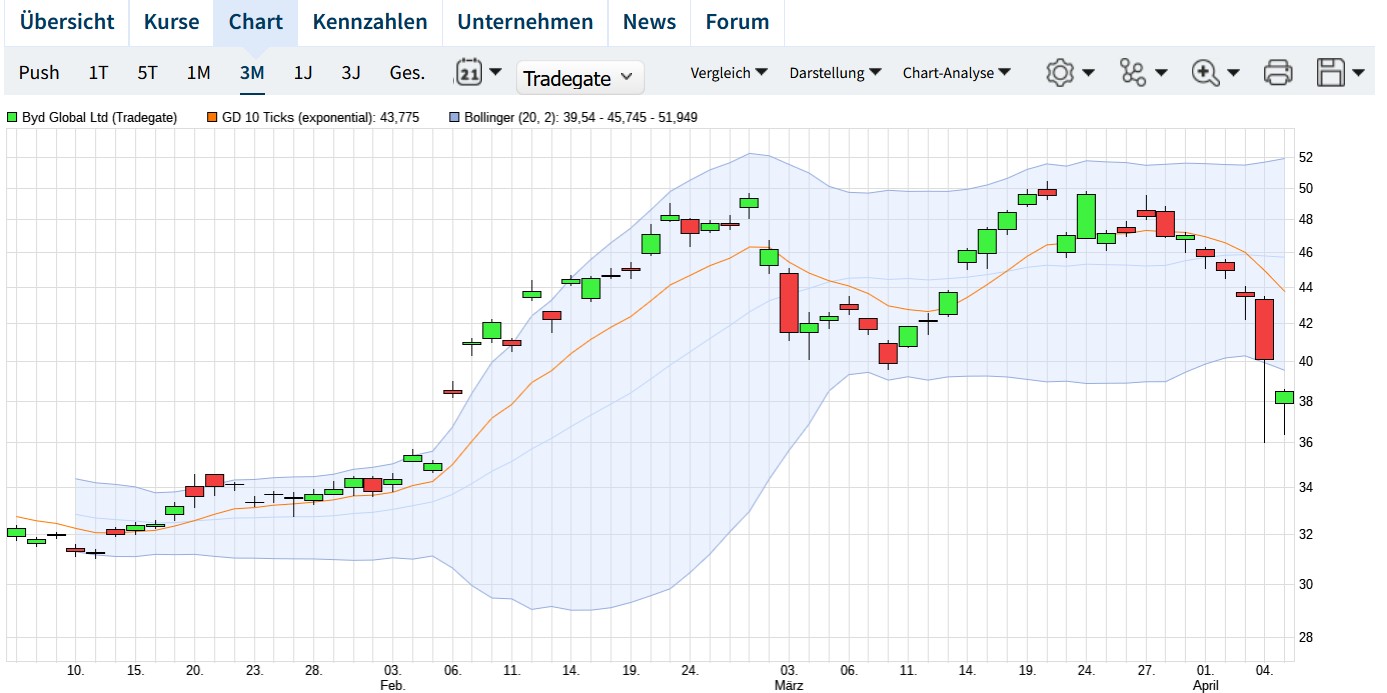Select the Übersicht tab
This screenshot has height=693, width=1387.
tap(66, 21)
